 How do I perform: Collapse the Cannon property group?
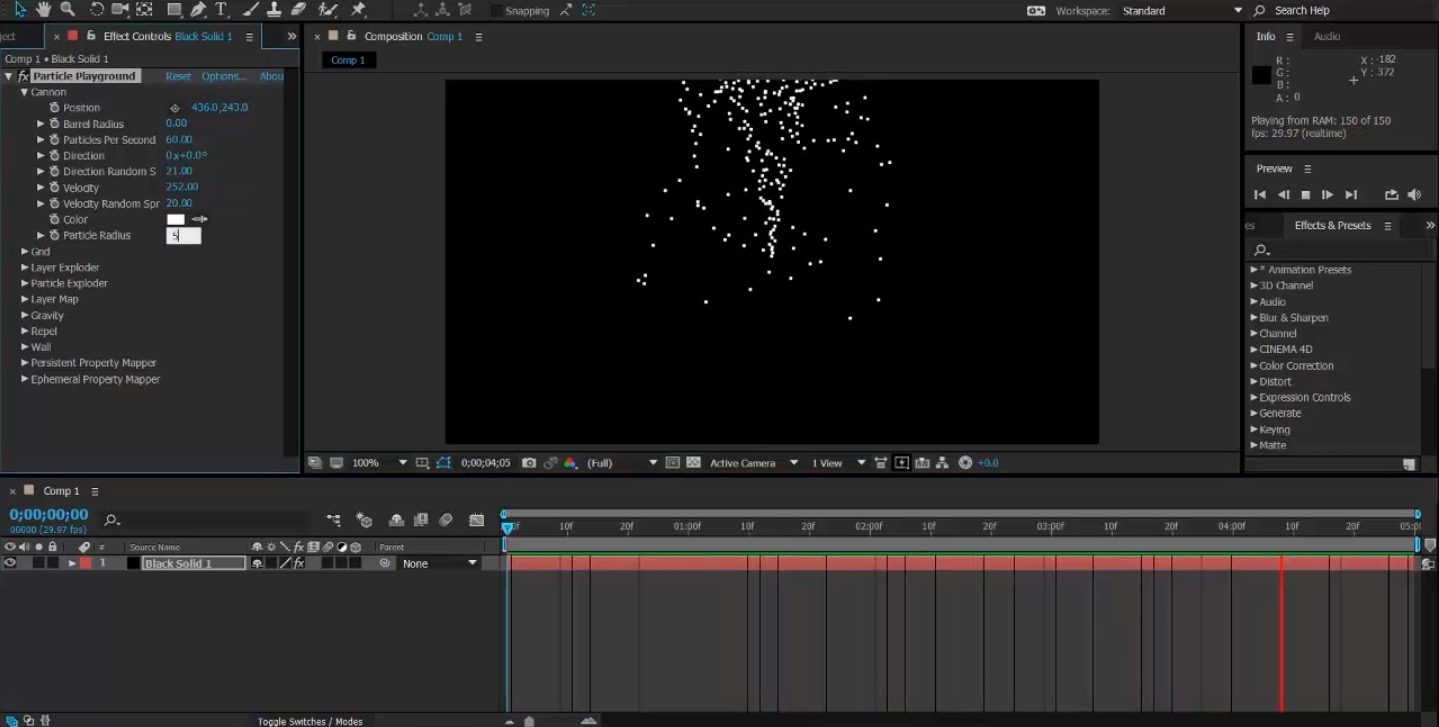pyautogui.click(x=25, y=92)
